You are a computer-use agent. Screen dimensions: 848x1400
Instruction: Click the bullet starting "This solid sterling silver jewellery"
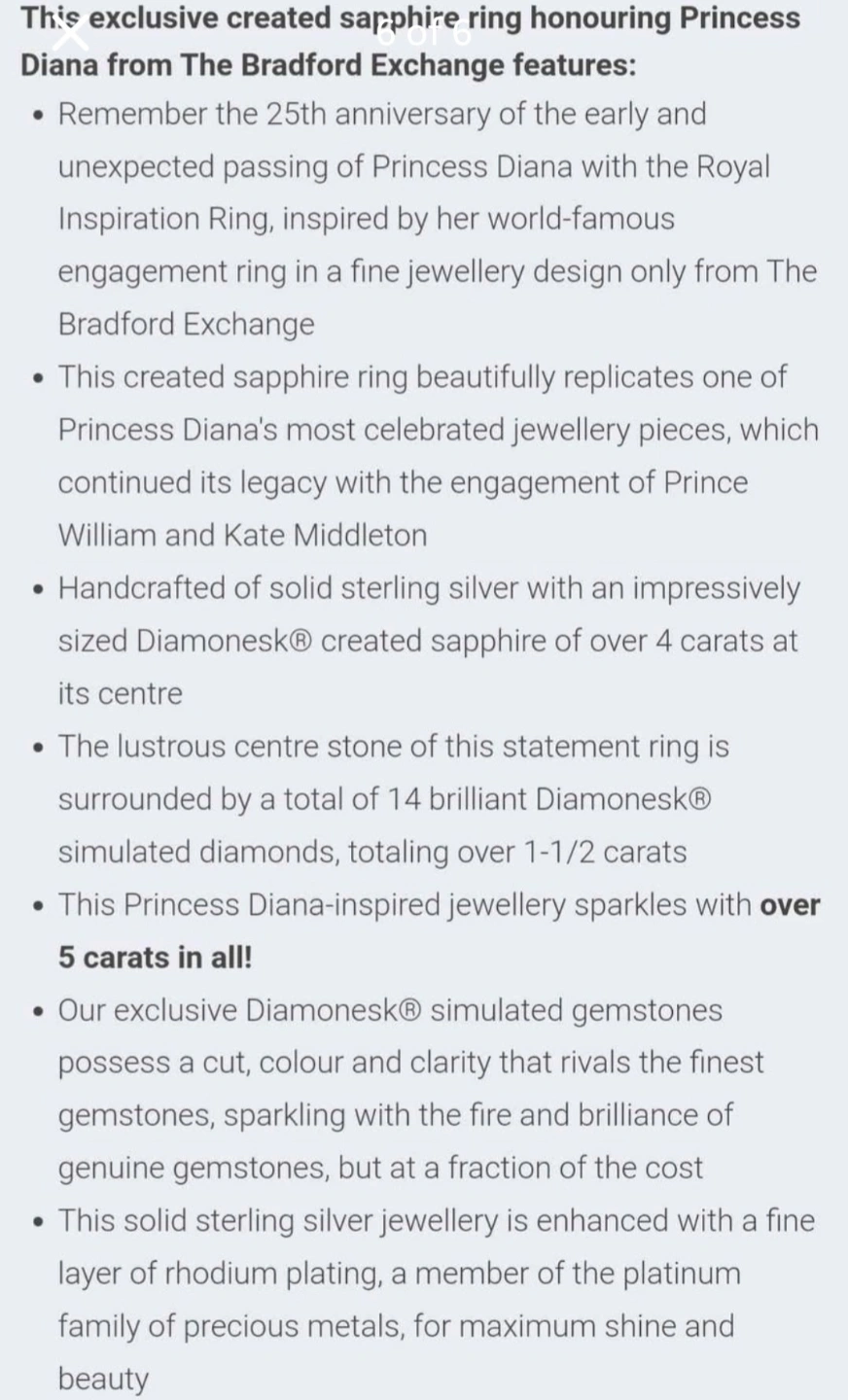click(436, 1220)
